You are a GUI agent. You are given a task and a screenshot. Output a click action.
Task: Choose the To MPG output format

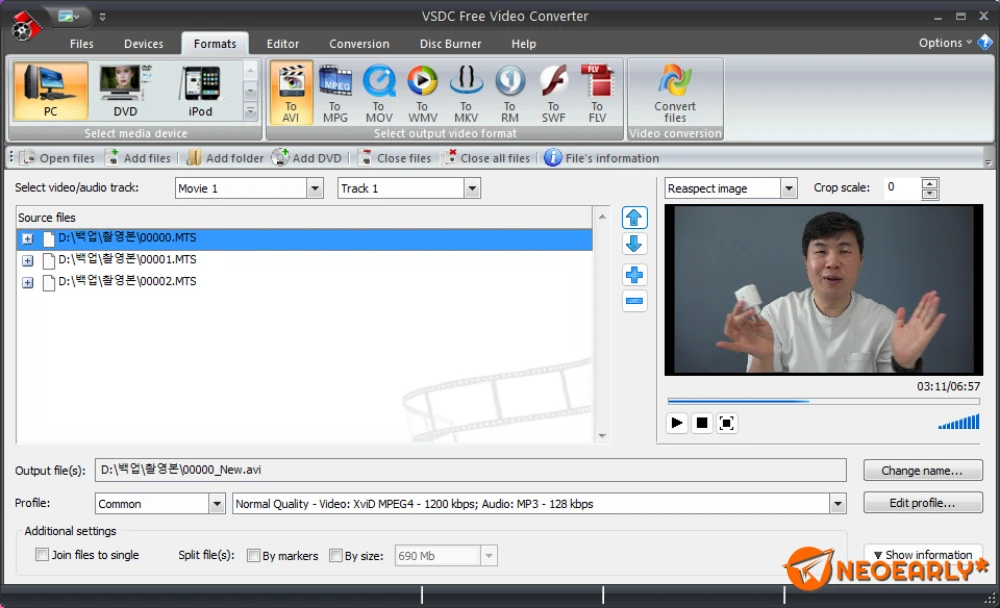coord(335,93)
